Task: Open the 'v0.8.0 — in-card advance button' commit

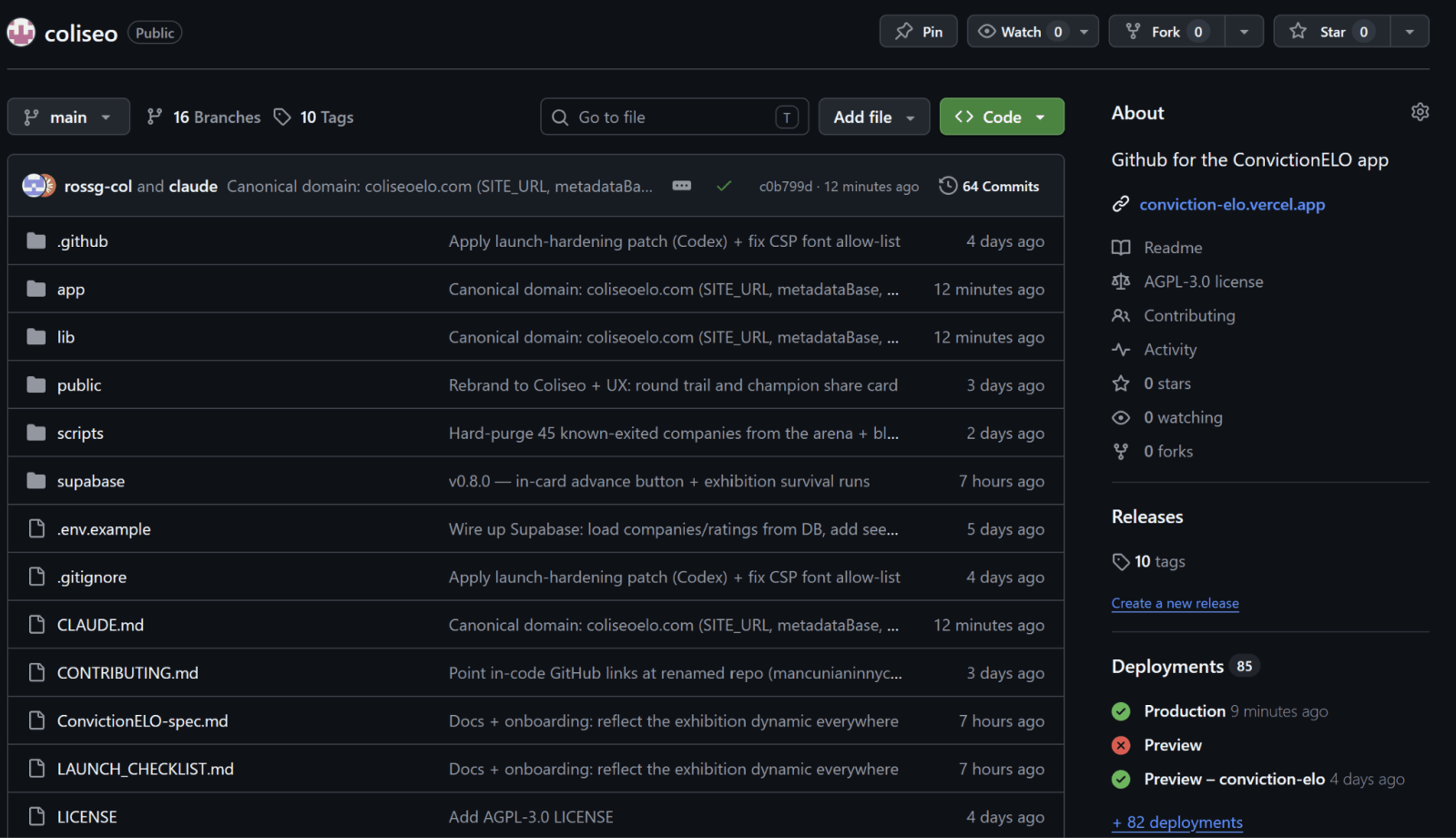Action: click(659, 480)
